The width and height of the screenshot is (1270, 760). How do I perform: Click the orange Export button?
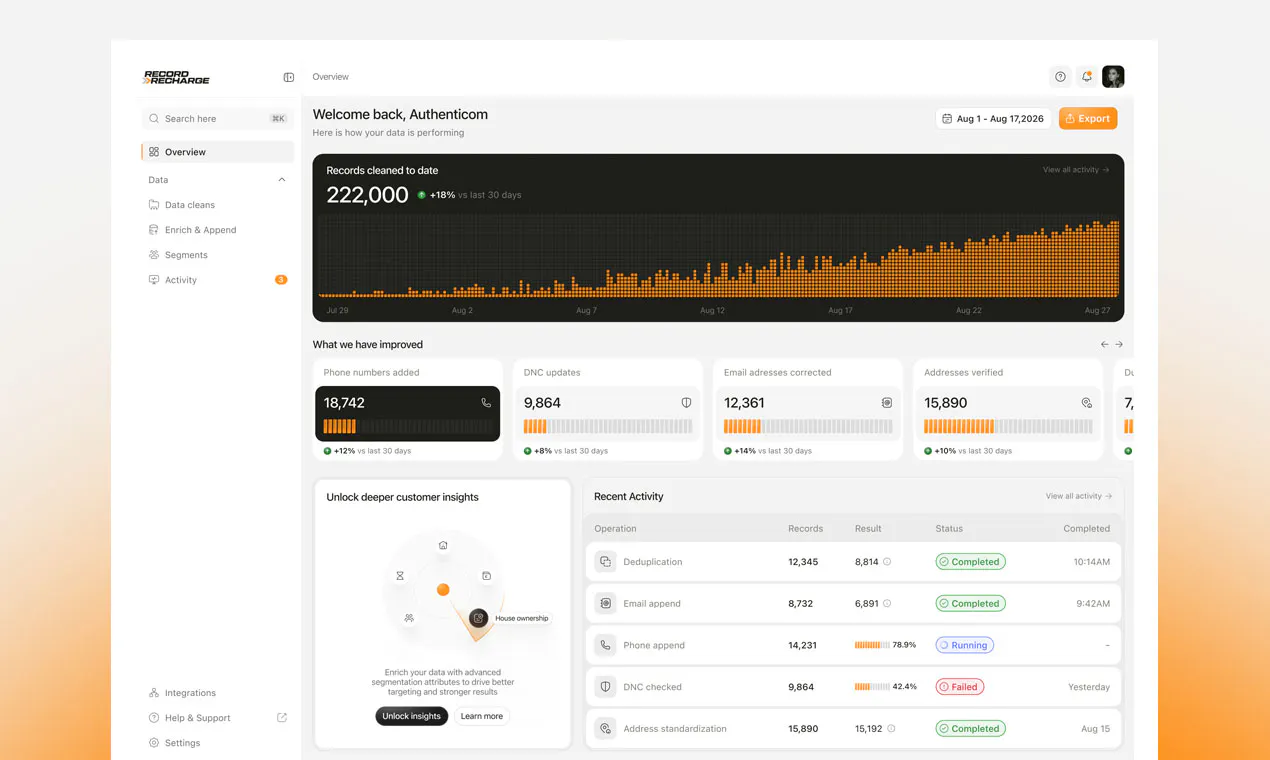click(x=1088, y=118)
